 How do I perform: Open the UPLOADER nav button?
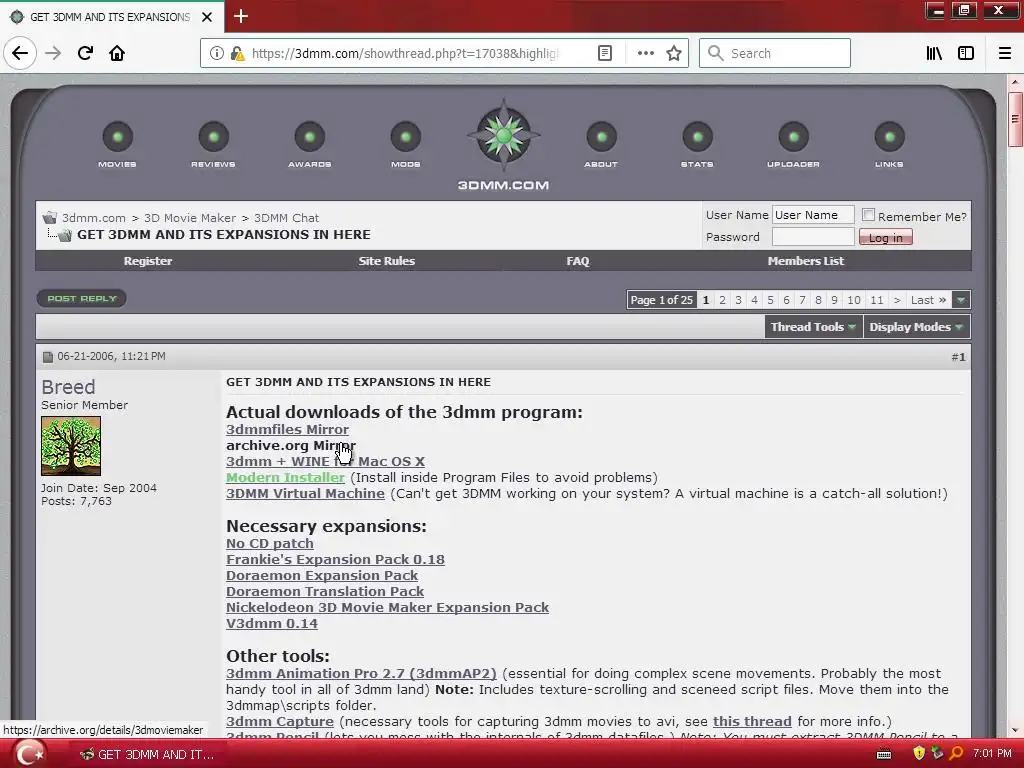coord(793,144)
